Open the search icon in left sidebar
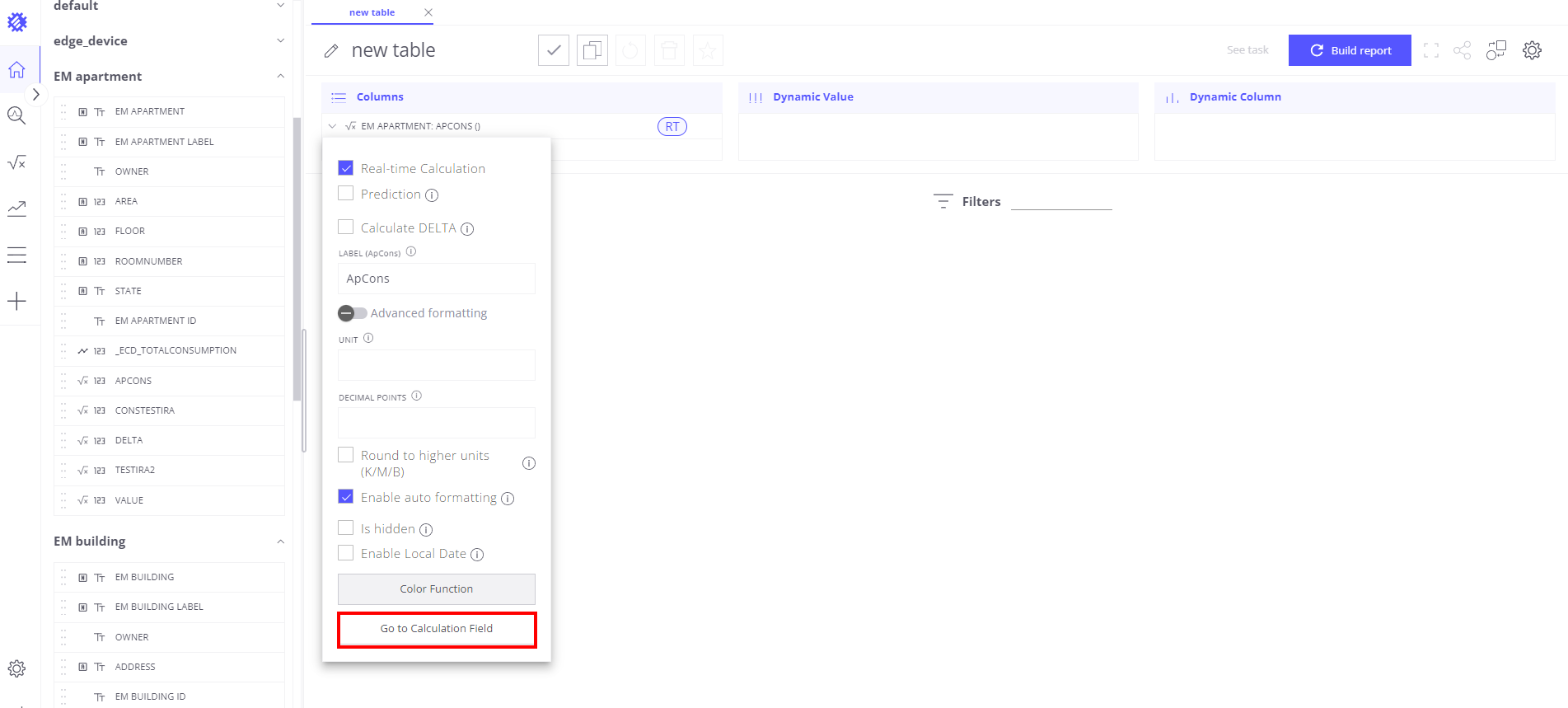The image size is (1568, 708). click(16, 115)
